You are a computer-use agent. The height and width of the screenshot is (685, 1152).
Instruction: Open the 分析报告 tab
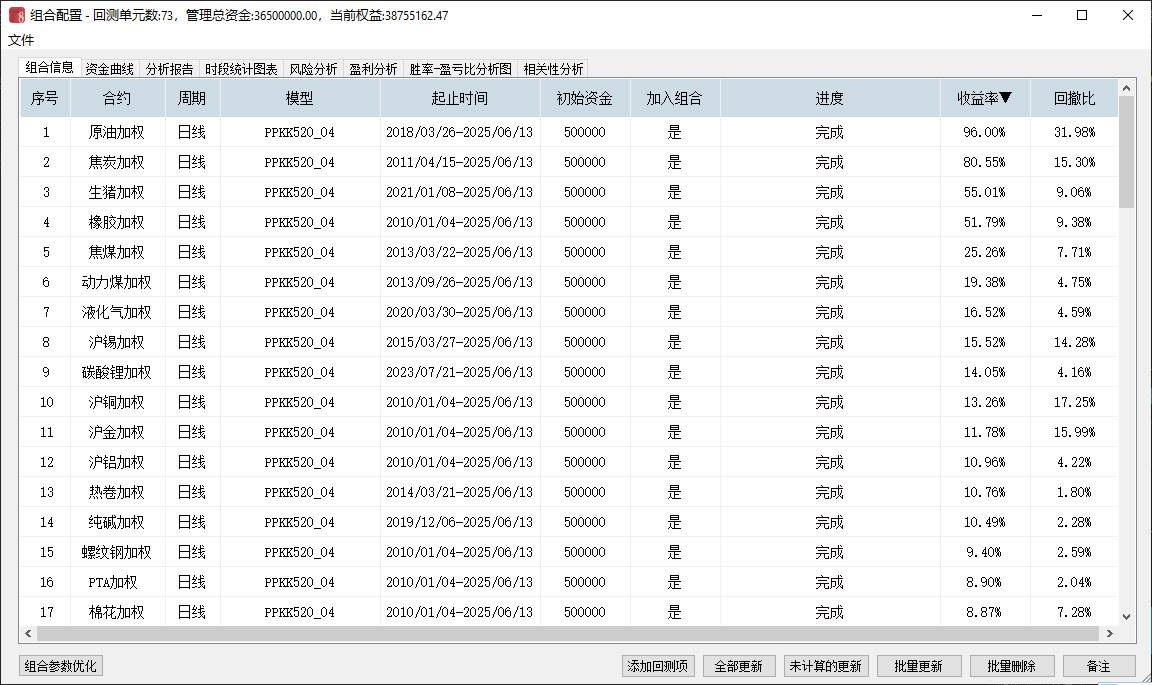tap(169, 69)
